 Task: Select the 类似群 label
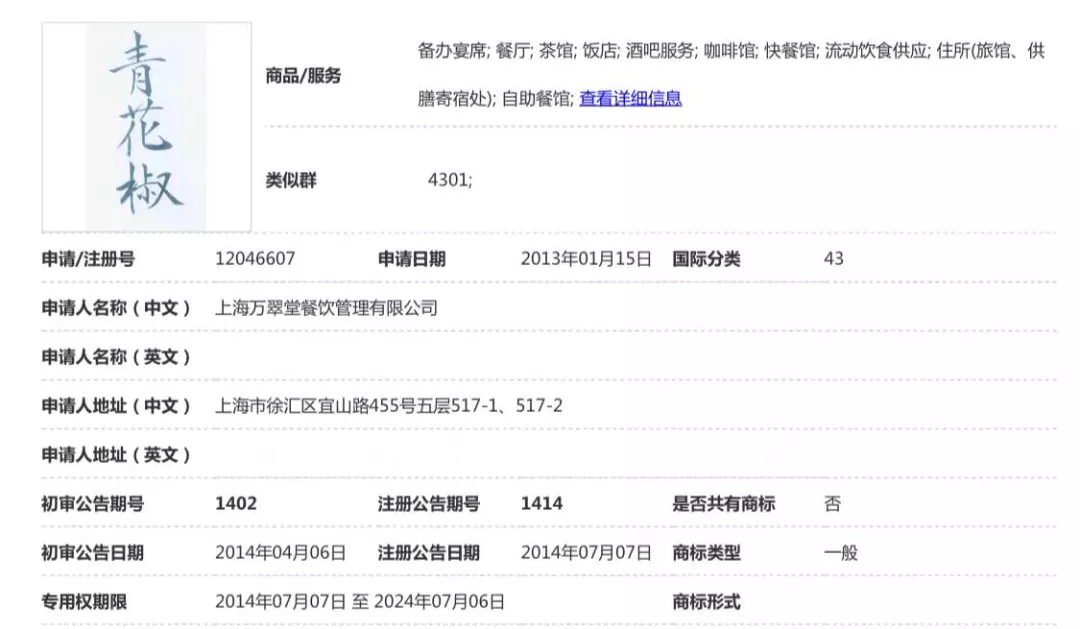pos(291,181)
